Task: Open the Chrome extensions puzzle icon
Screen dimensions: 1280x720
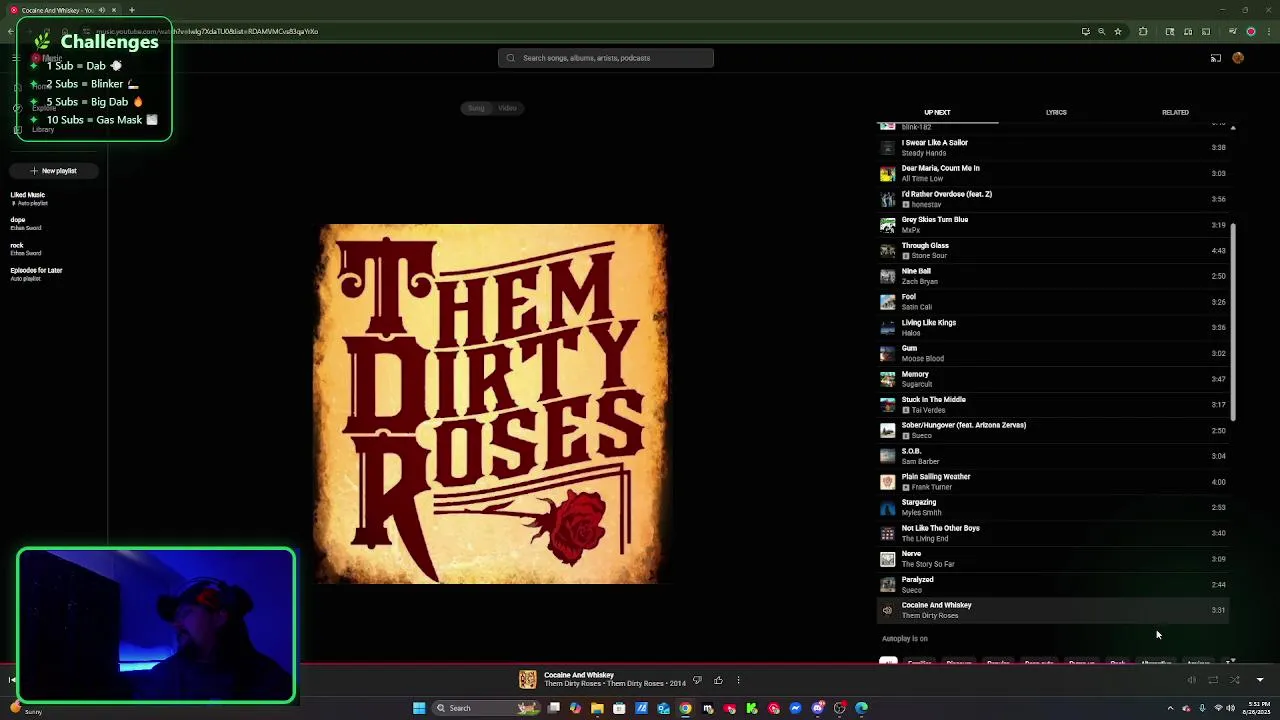Action: (1143, 31)
